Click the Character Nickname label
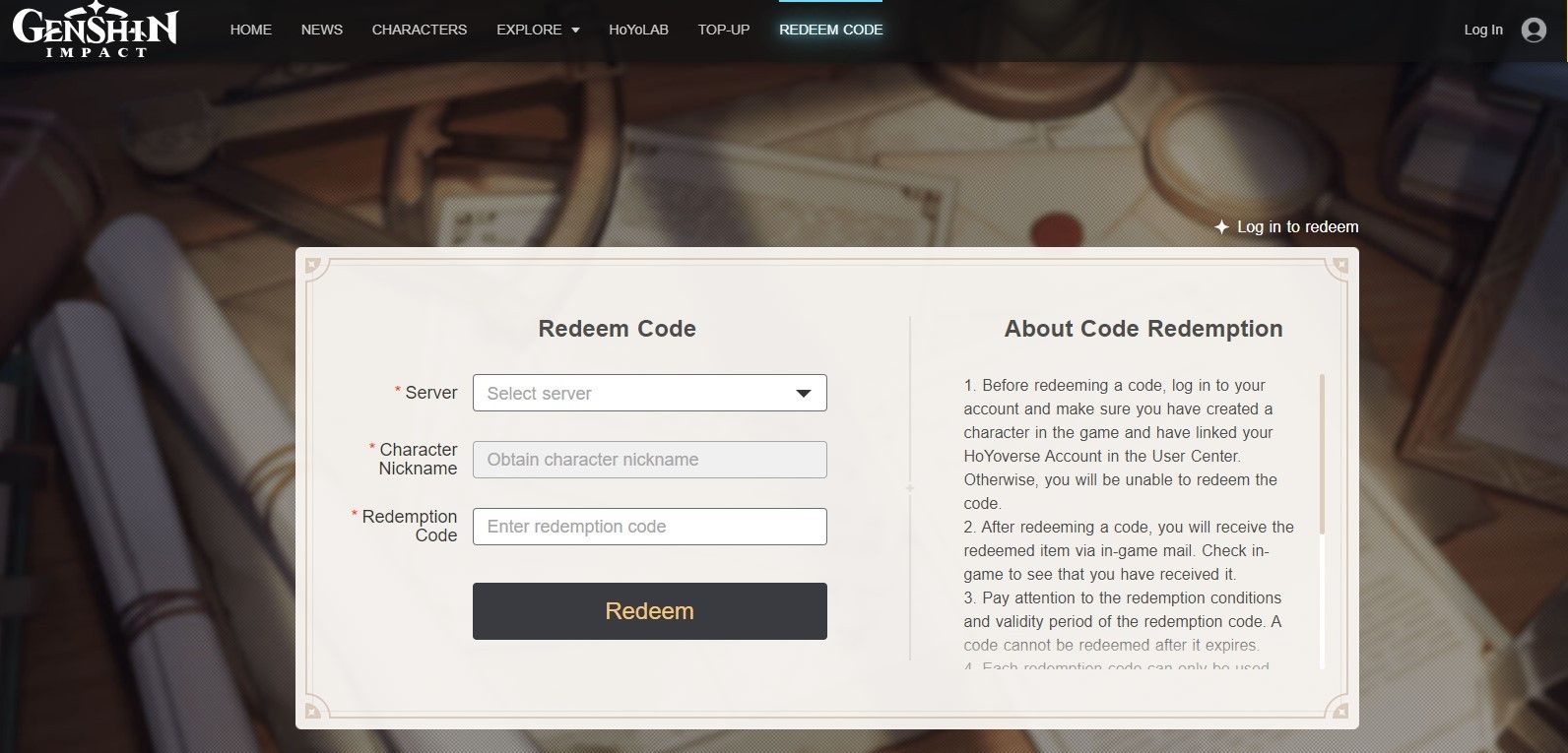Viewport: 1568px width, 753px height. click(x=418, y=459)
